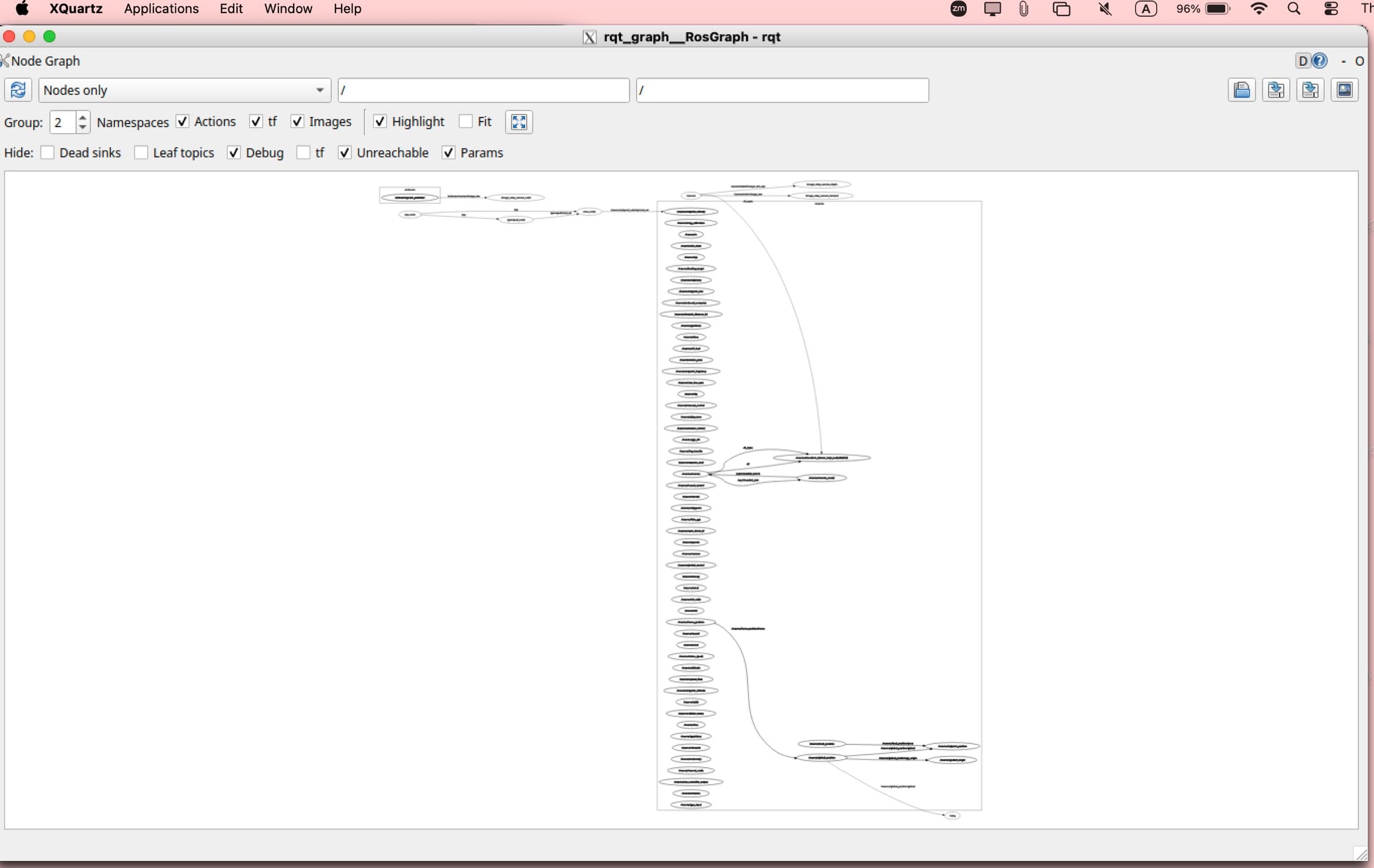This screenshot has width=1374, height=868.
Task: Click the fit-in-view icon button
Action: click(519, 122)
